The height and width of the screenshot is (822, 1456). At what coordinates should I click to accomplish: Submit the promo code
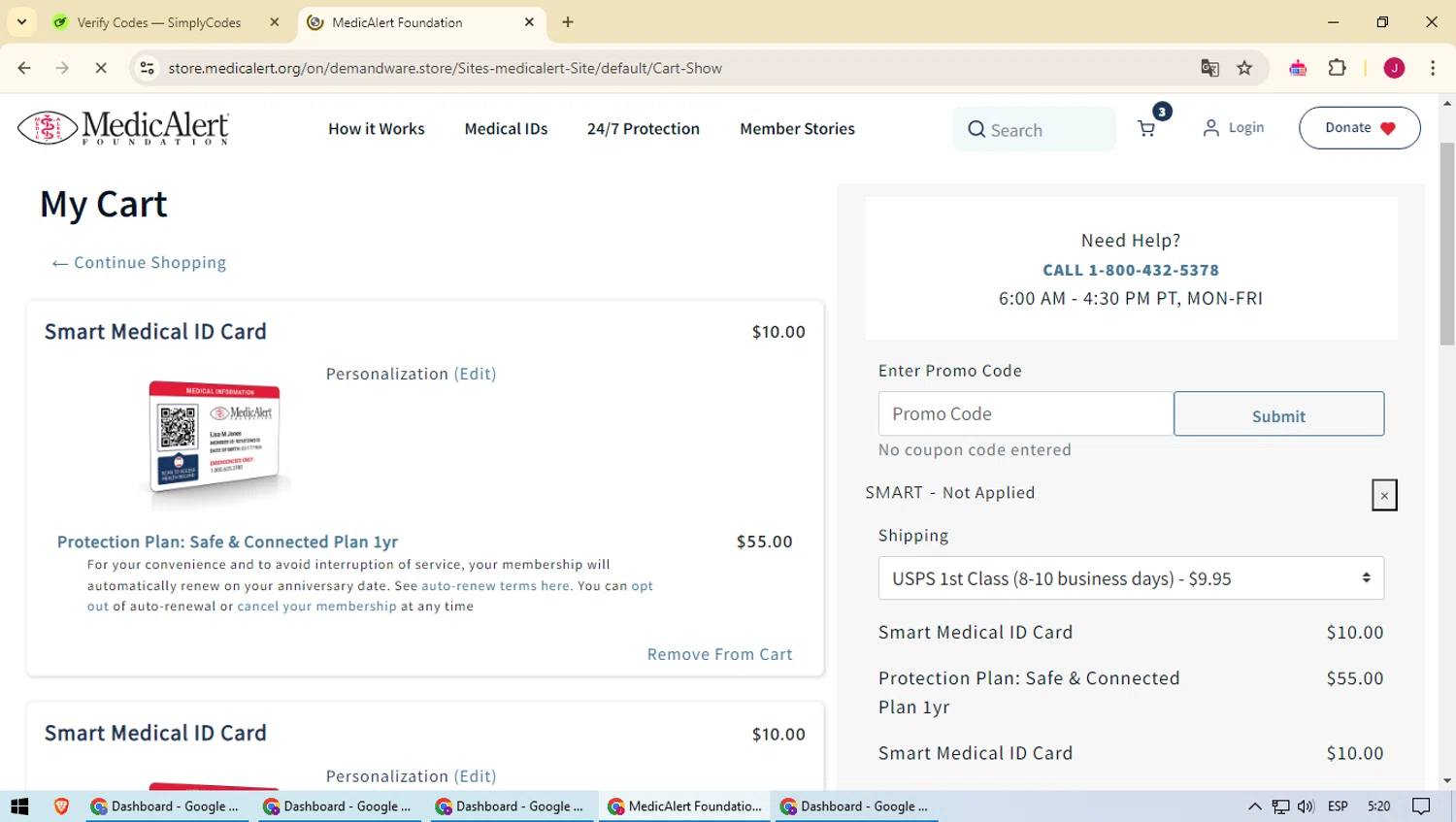(1278, 414)
